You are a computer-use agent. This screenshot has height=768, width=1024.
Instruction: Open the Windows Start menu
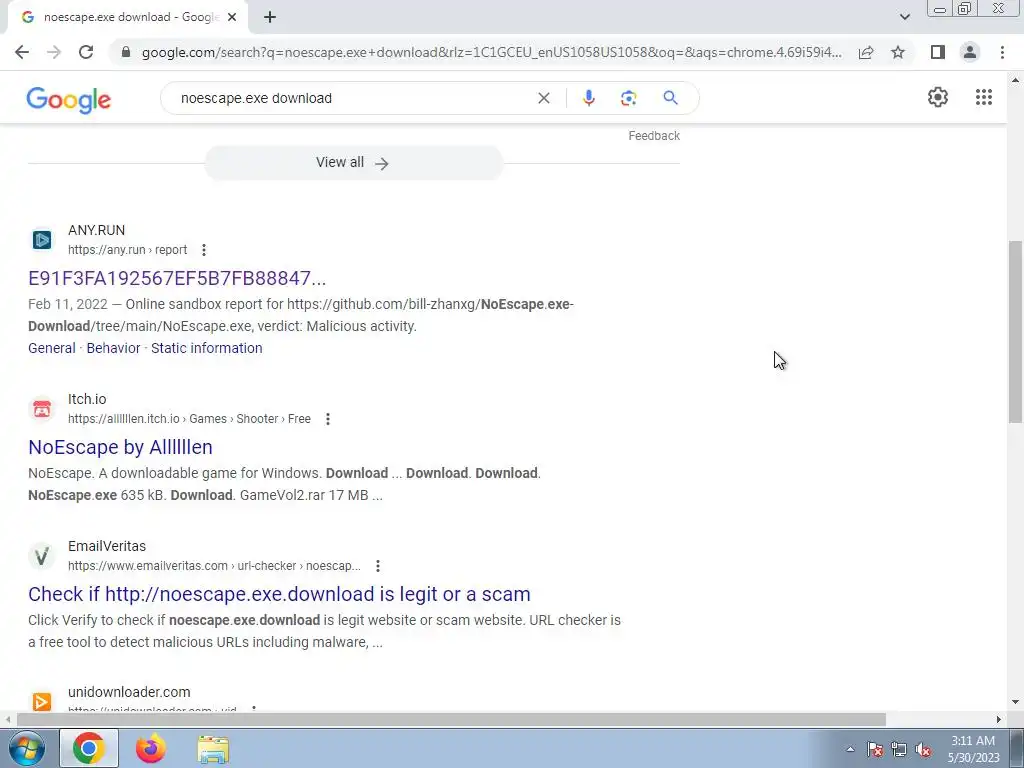pyautogui.click(x=25, y=748)
